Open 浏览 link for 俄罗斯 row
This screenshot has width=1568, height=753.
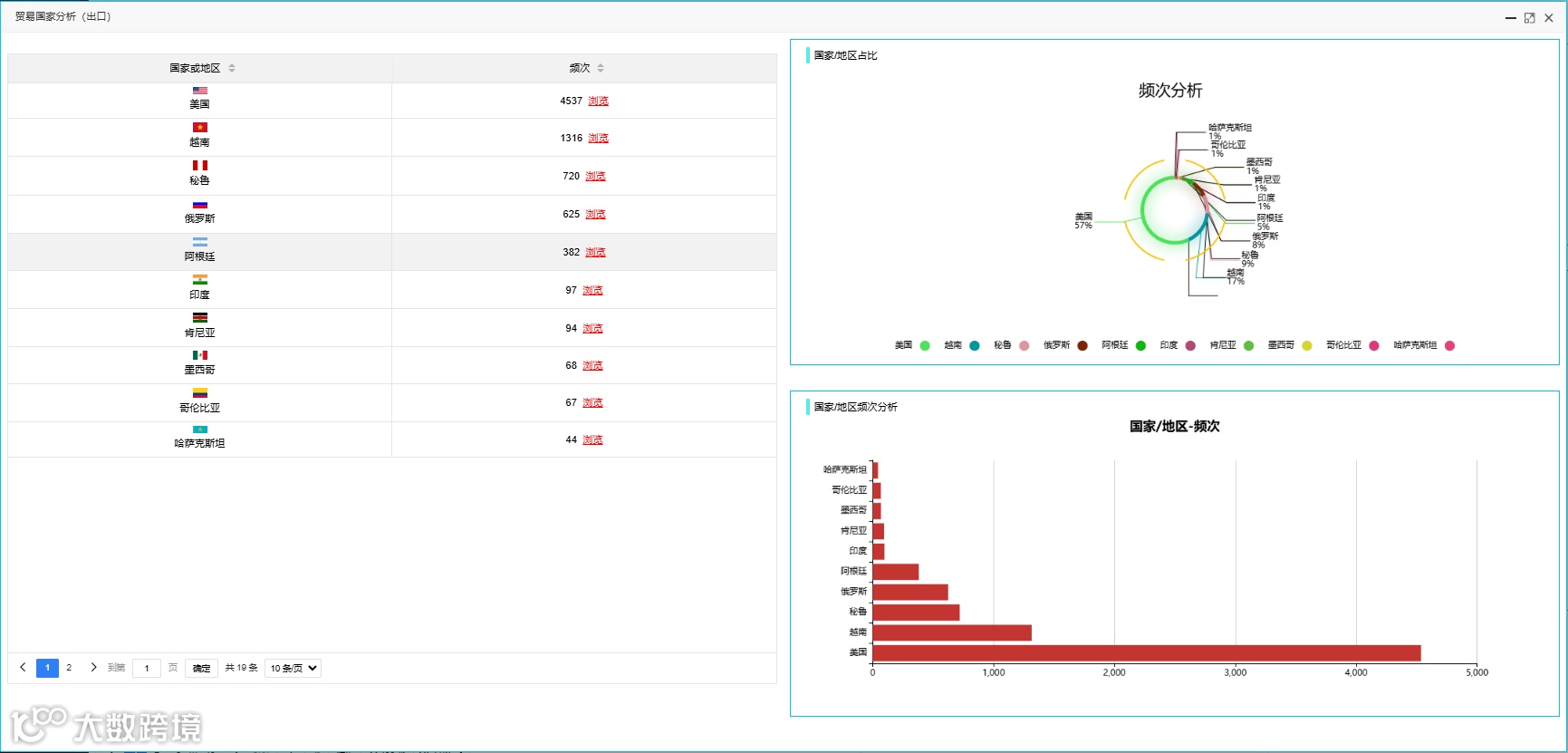pyautogui.click(x=595, y=215)
